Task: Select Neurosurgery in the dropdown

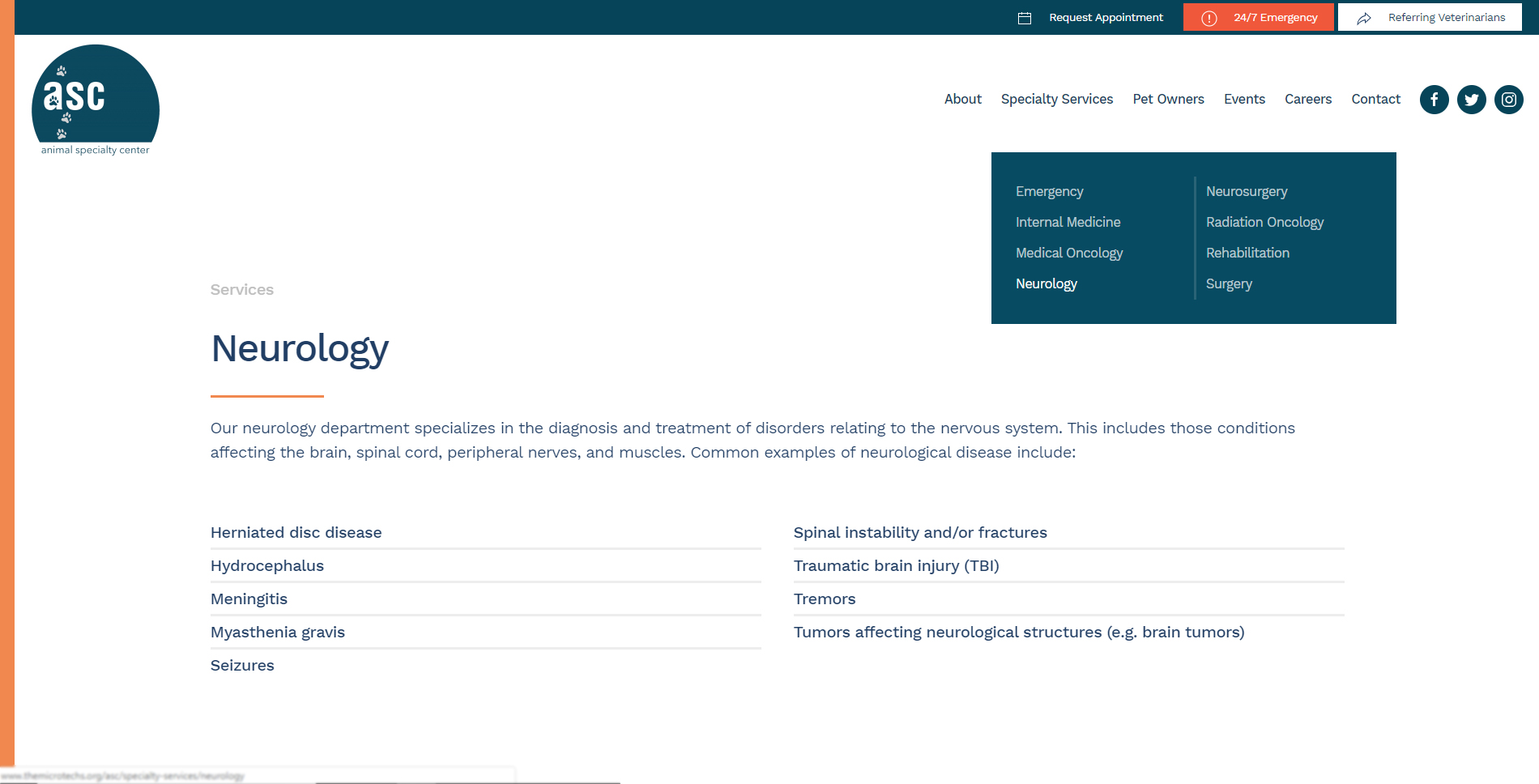Action: [x=1246, y=191]
